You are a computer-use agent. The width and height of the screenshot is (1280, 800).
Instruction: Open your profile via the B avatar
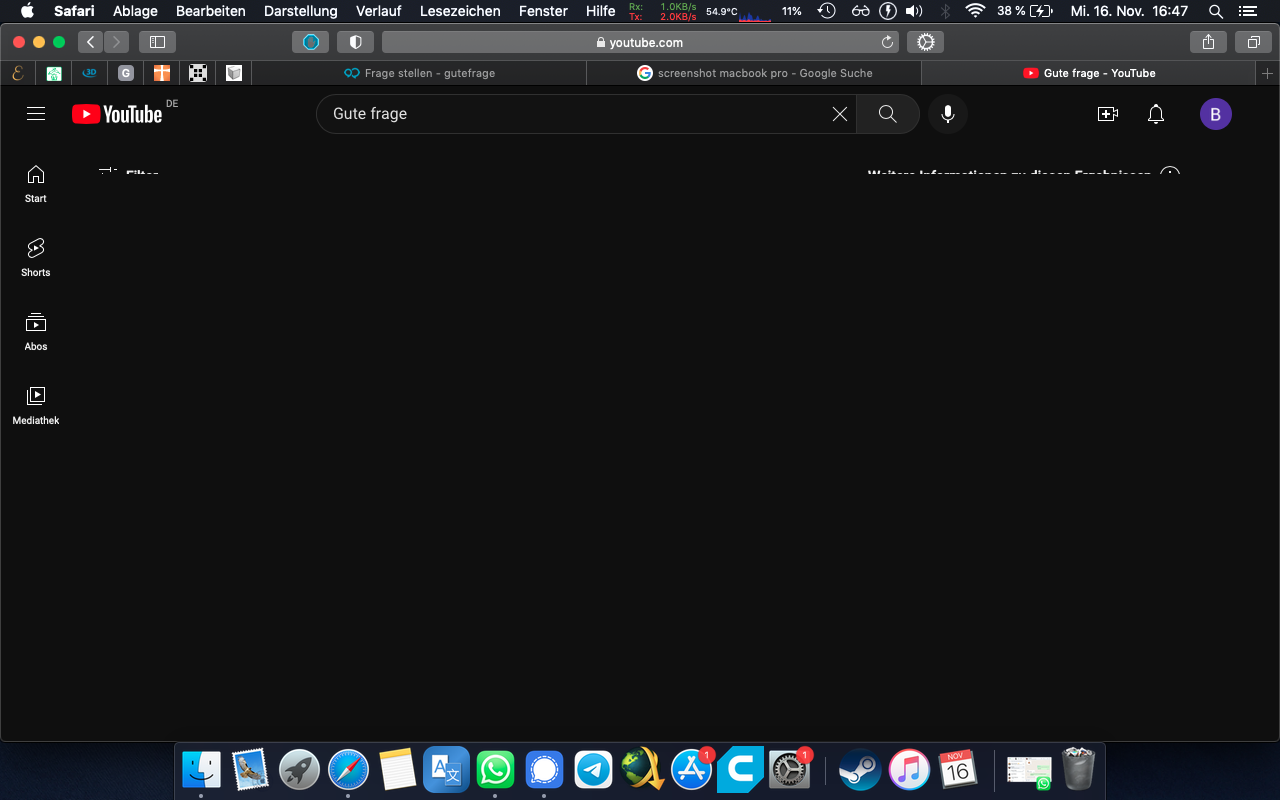pyautogui.click(x=1216, y=114)
